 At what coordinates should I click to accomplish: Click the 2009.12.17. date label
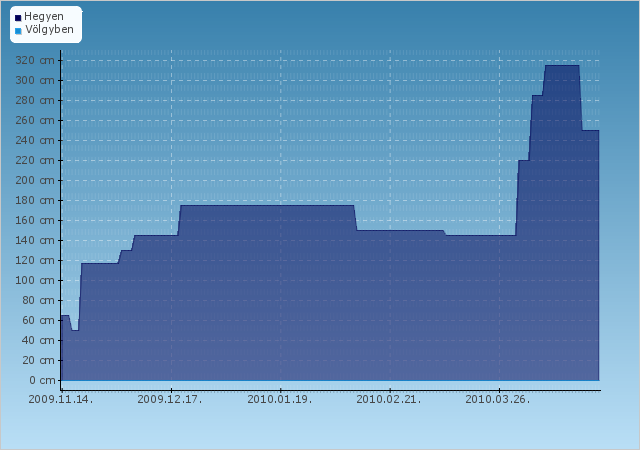tap(170, 399)
